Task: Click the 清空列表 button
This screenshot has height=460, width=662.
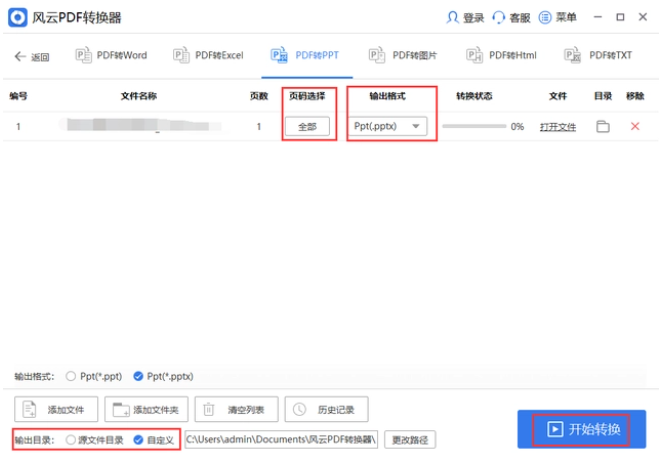Action: click(236, 409)
